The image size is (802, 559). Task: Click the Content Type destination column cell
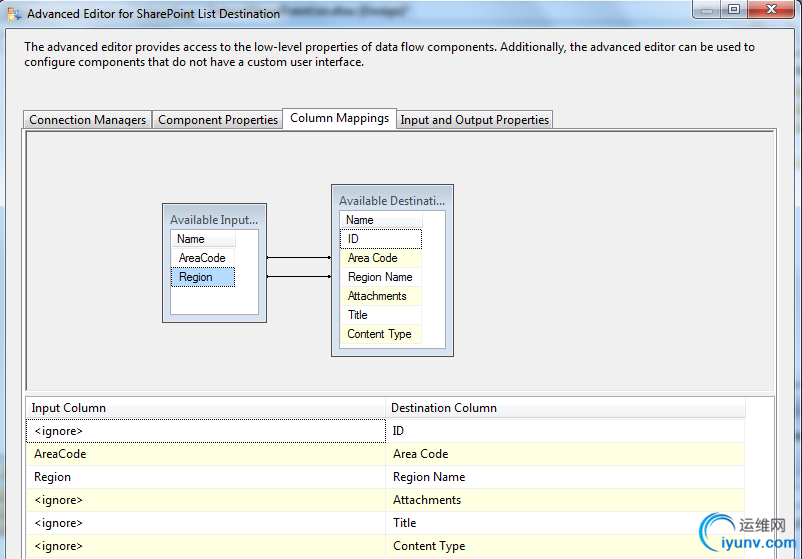(x=565, y=546)
